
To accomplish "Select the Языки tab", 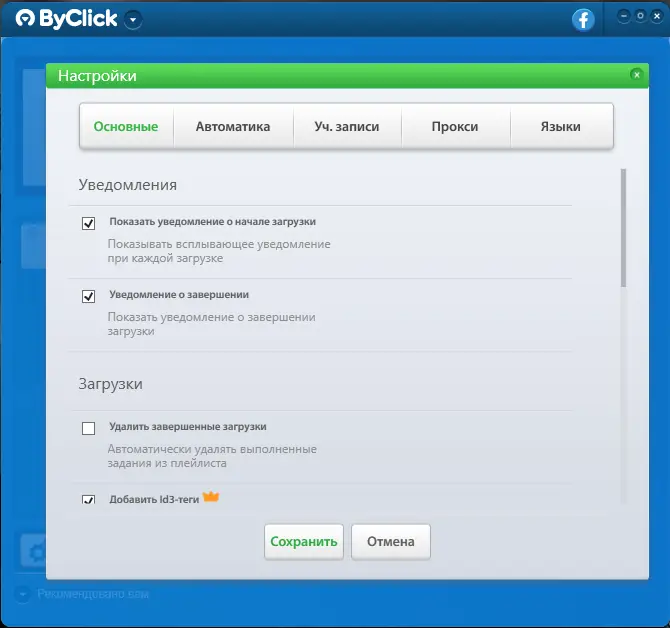I will click(x=561, y=126).
